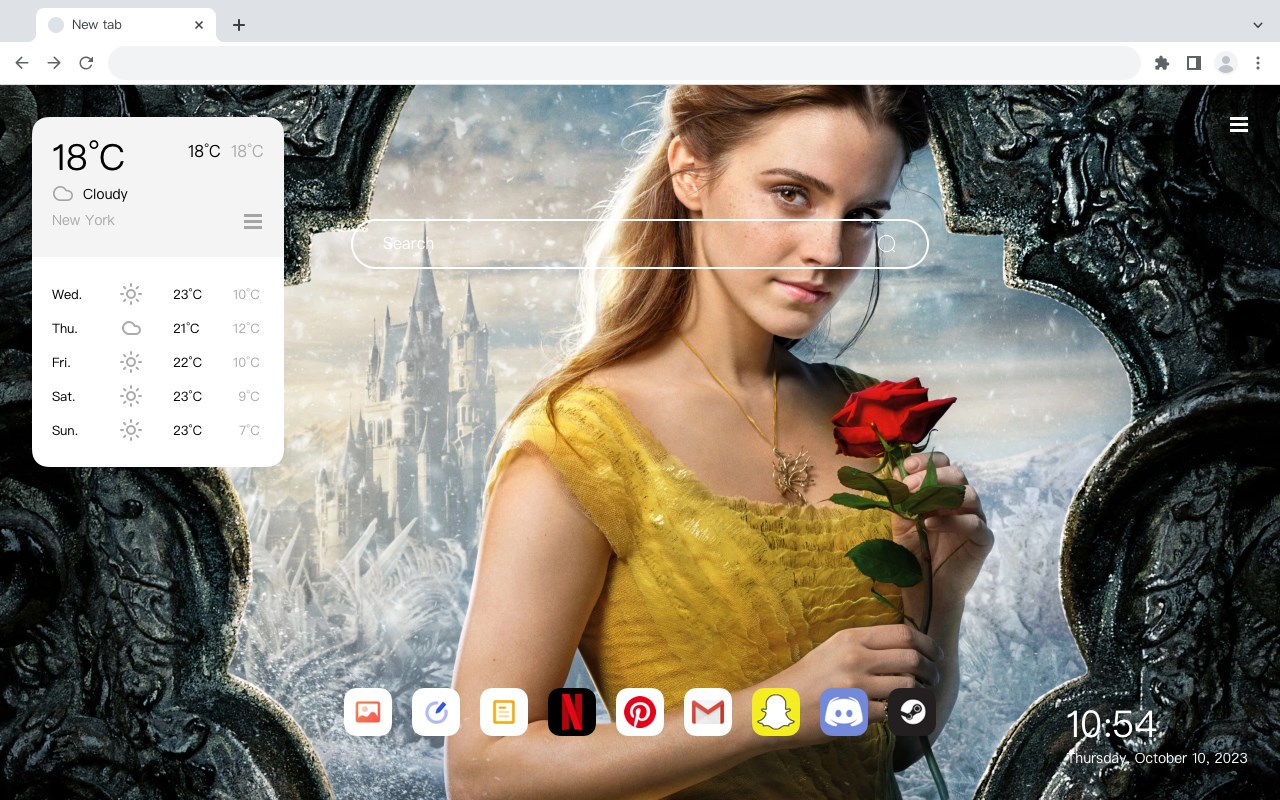
Task: Click the sun icon in the Sun. row
Action: (131, 430)
